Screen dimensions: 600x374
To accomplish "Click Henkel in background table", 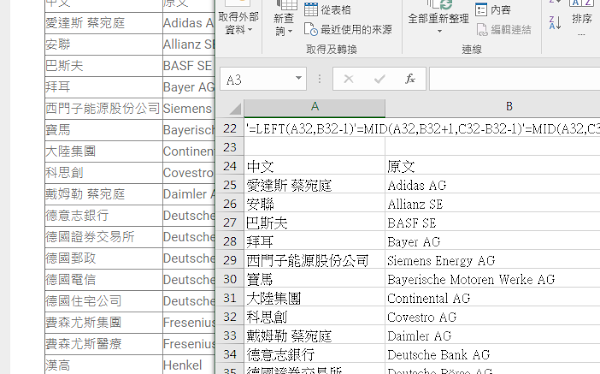I will tap(183, 365).
